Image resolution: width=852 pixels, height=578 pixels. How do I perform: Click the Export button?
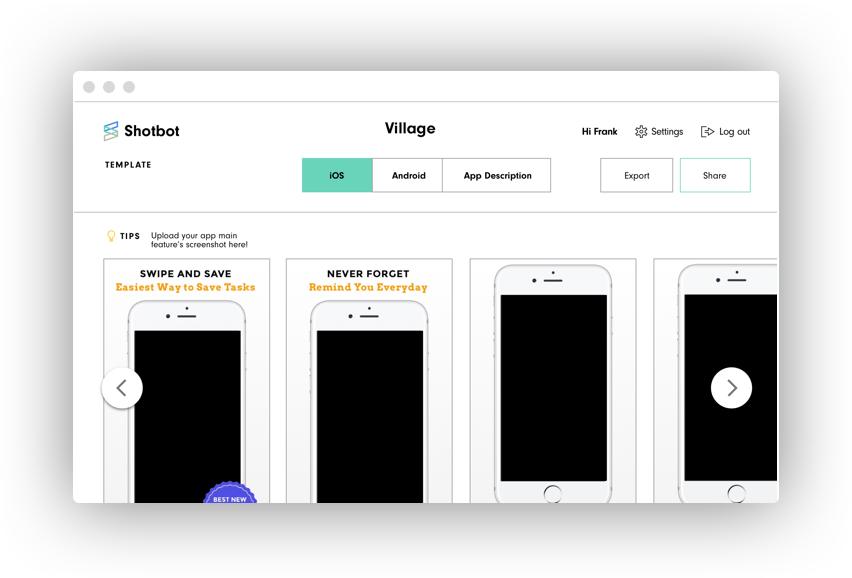[x=636, y=175]
